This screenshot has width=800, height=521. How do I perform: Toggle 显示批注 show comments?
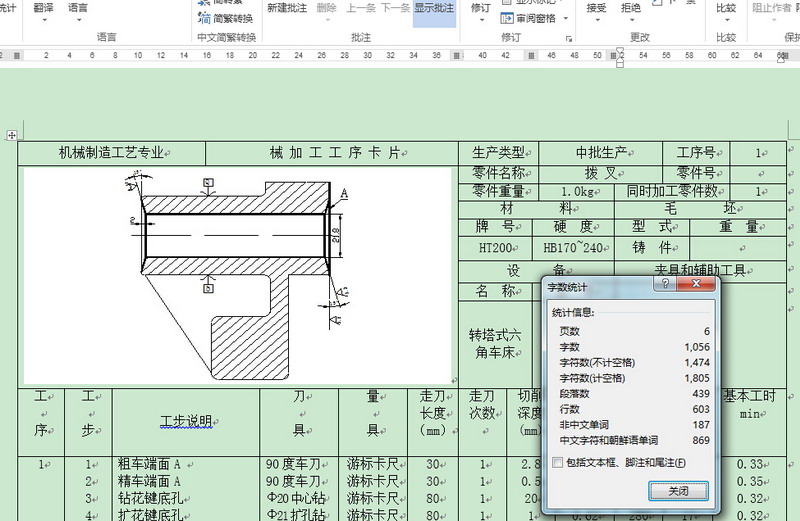[434, 12]
